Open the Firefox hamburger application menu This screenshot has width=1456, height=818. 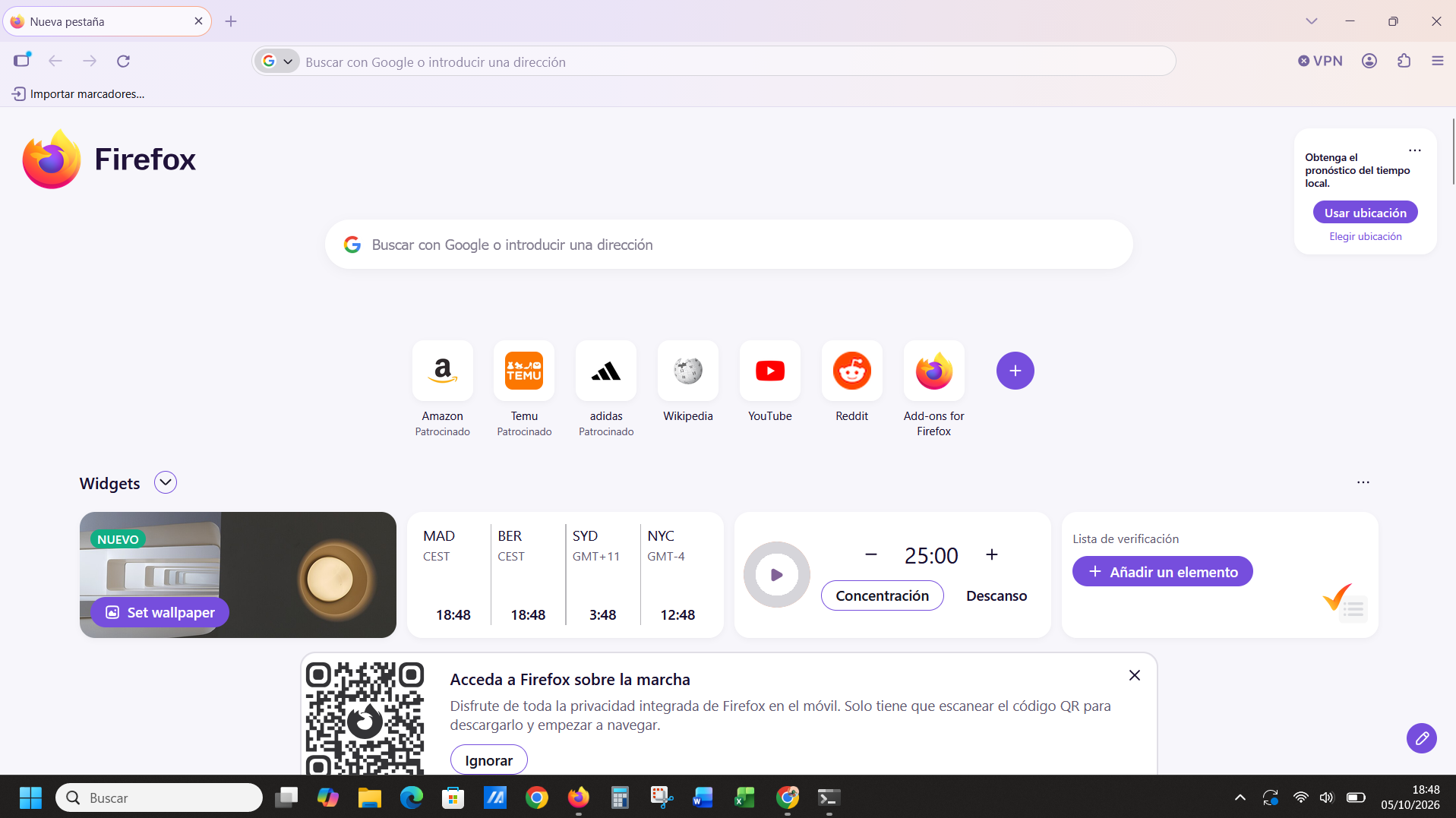pos(1438,61)
